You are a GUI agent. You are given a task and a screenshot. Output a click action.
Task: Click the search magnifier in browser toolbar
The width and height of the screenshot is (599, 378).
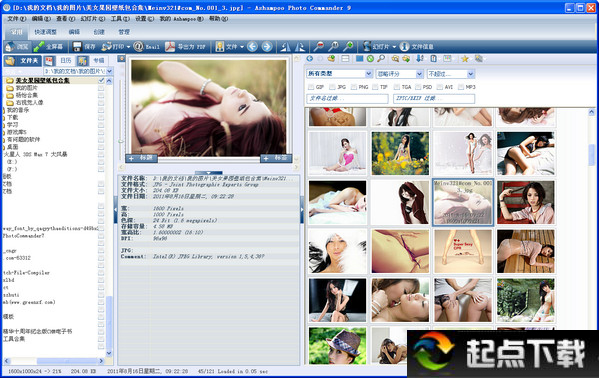coord(381,58)
